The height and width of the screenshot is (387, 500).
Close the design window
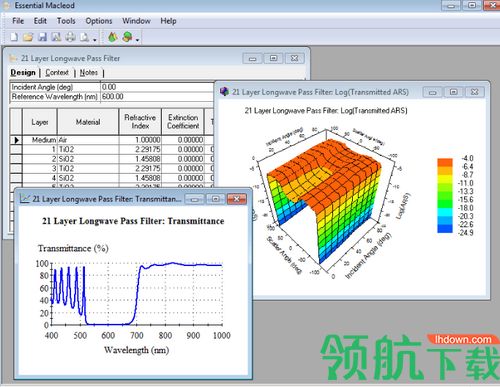point(295,58)
